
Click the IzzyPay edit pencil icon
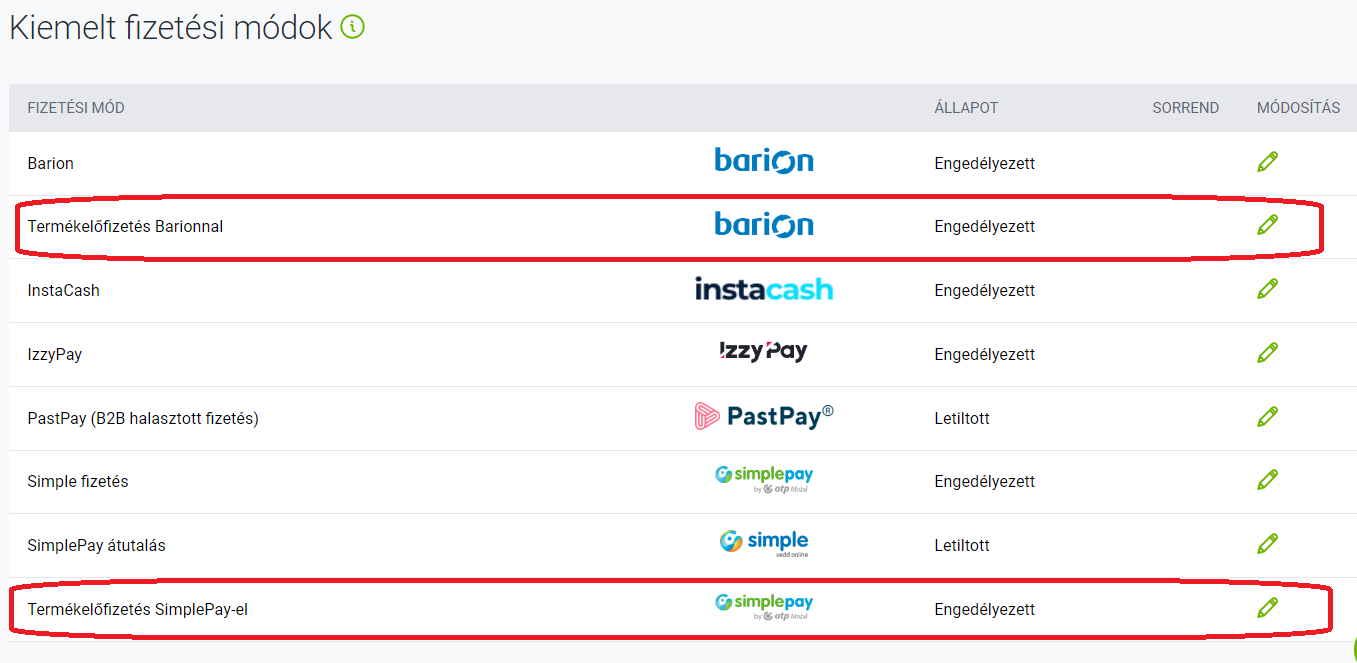coord(1268,353)
